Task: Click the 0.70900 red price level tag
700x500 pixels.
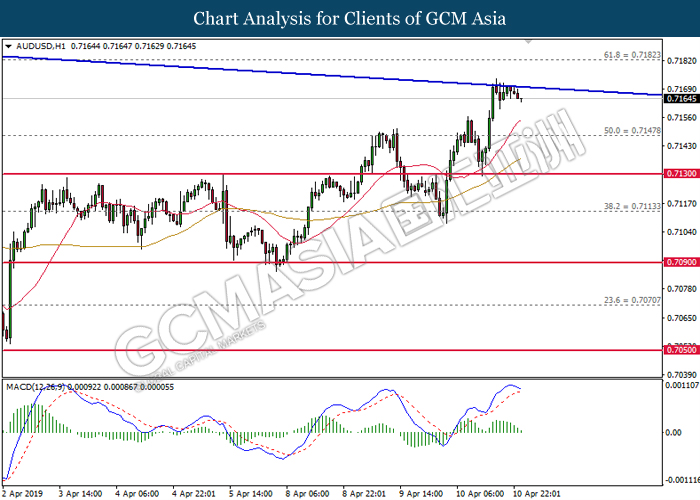Action: (x=681, y=262)
